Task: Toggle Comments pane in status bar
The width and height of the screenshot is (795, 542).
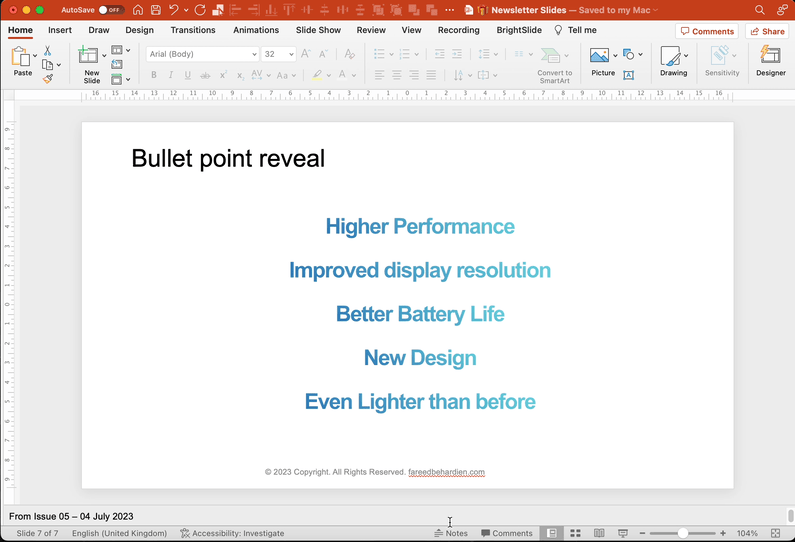Action: [x=507, y=533]
